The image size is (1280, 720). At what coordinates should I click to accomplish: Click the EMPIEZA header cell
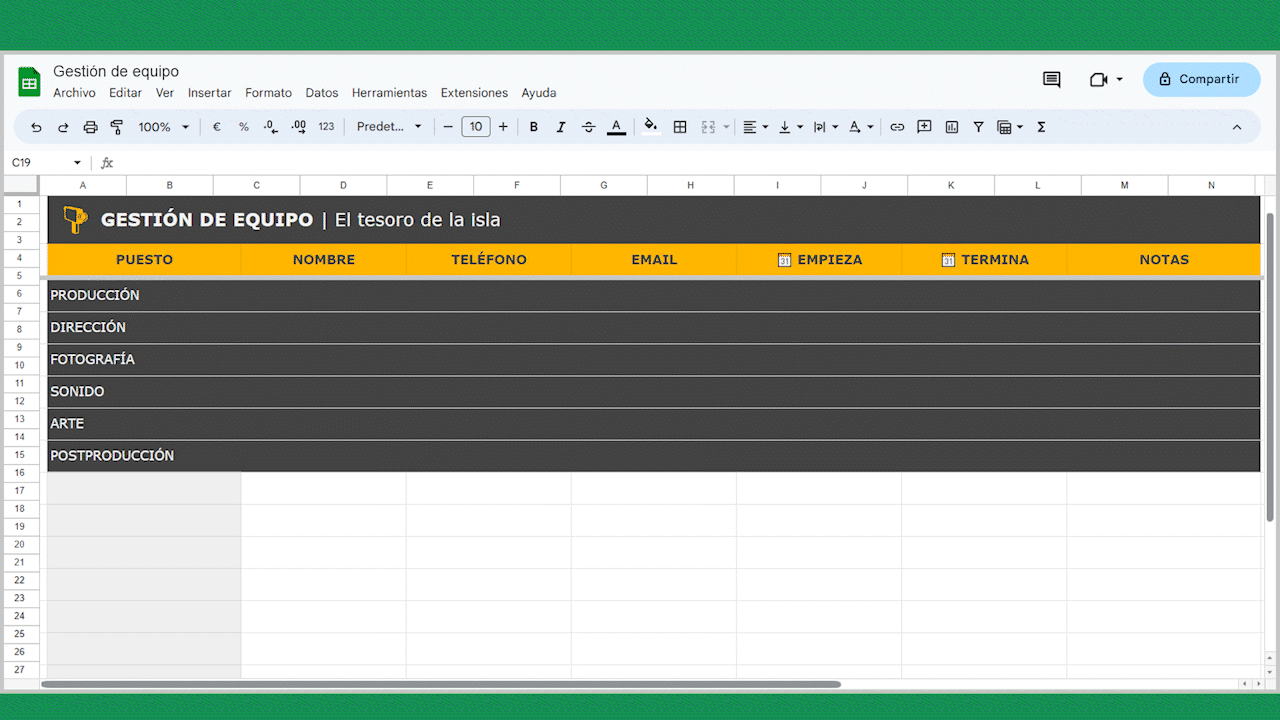click(819, 259)
